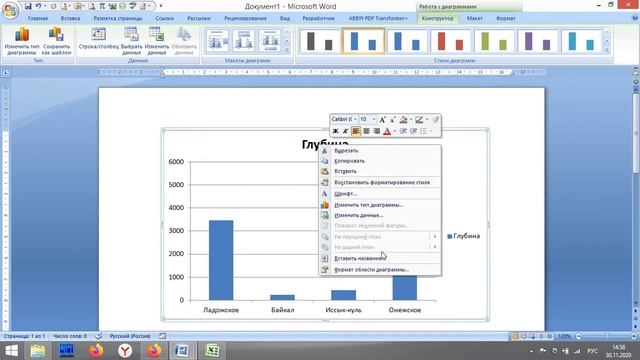
Task: Expand chart layouts gallery more arrow
Action: pyautogui.click(x=287, y=51)
